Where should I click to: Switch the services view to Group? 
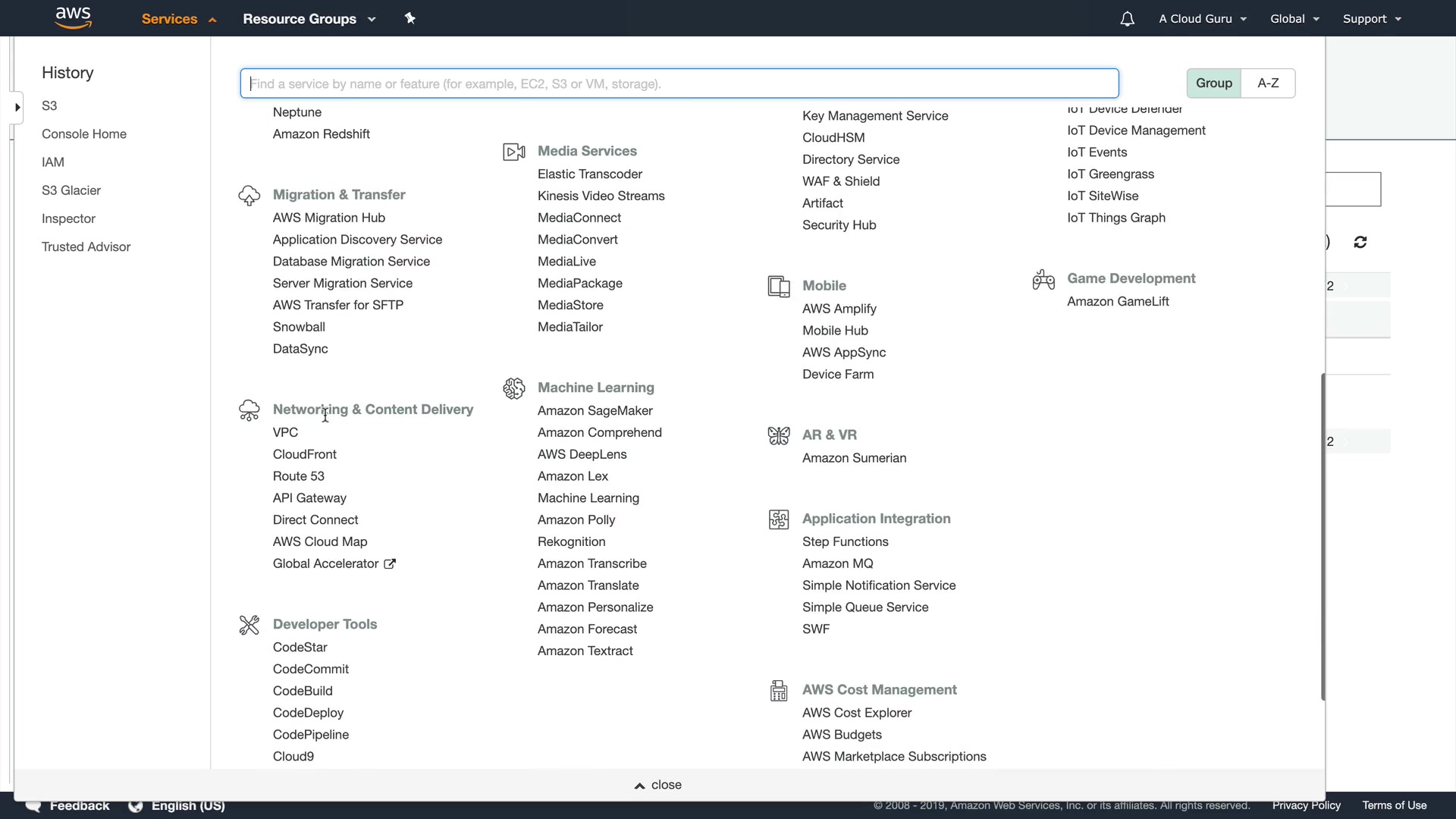[x=1213, y=83]
